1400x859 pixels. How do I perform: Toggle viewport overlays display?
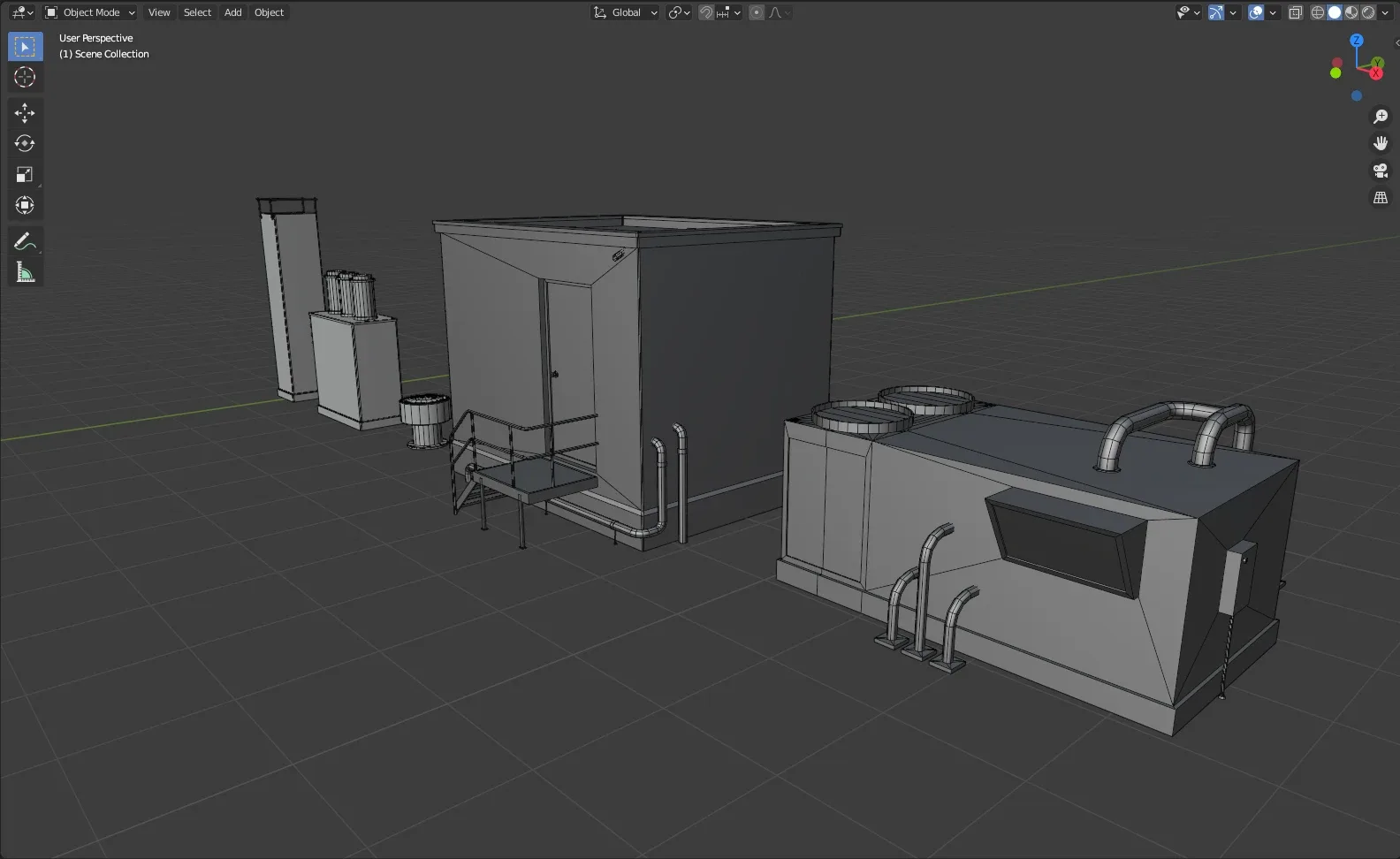(1256, 12)
